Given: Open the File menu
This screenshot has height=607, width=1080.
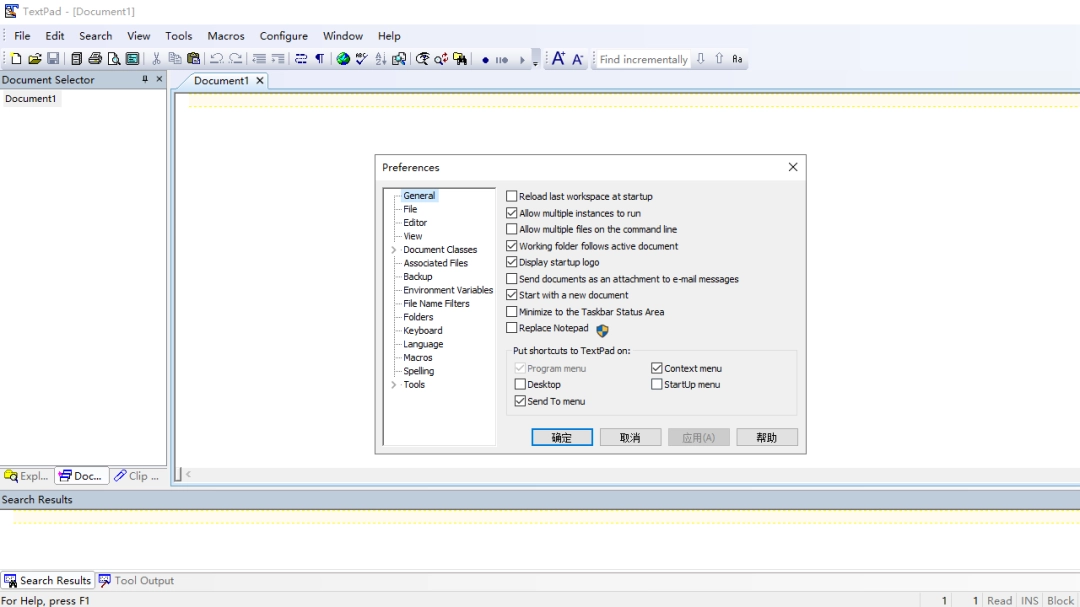Looking at the screenshot, I should 22,36.
